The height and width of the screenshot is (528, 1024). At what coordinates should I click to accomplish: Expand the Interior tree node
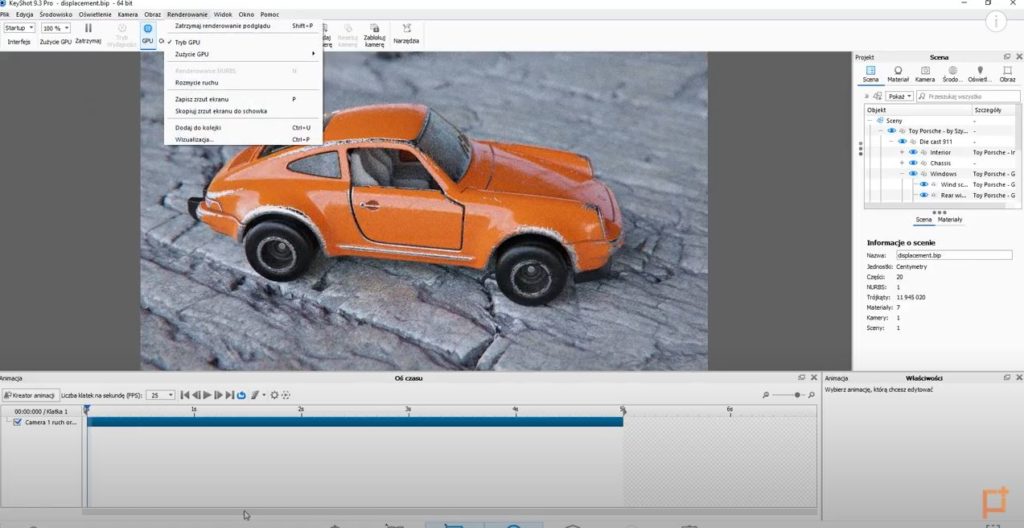902,152
